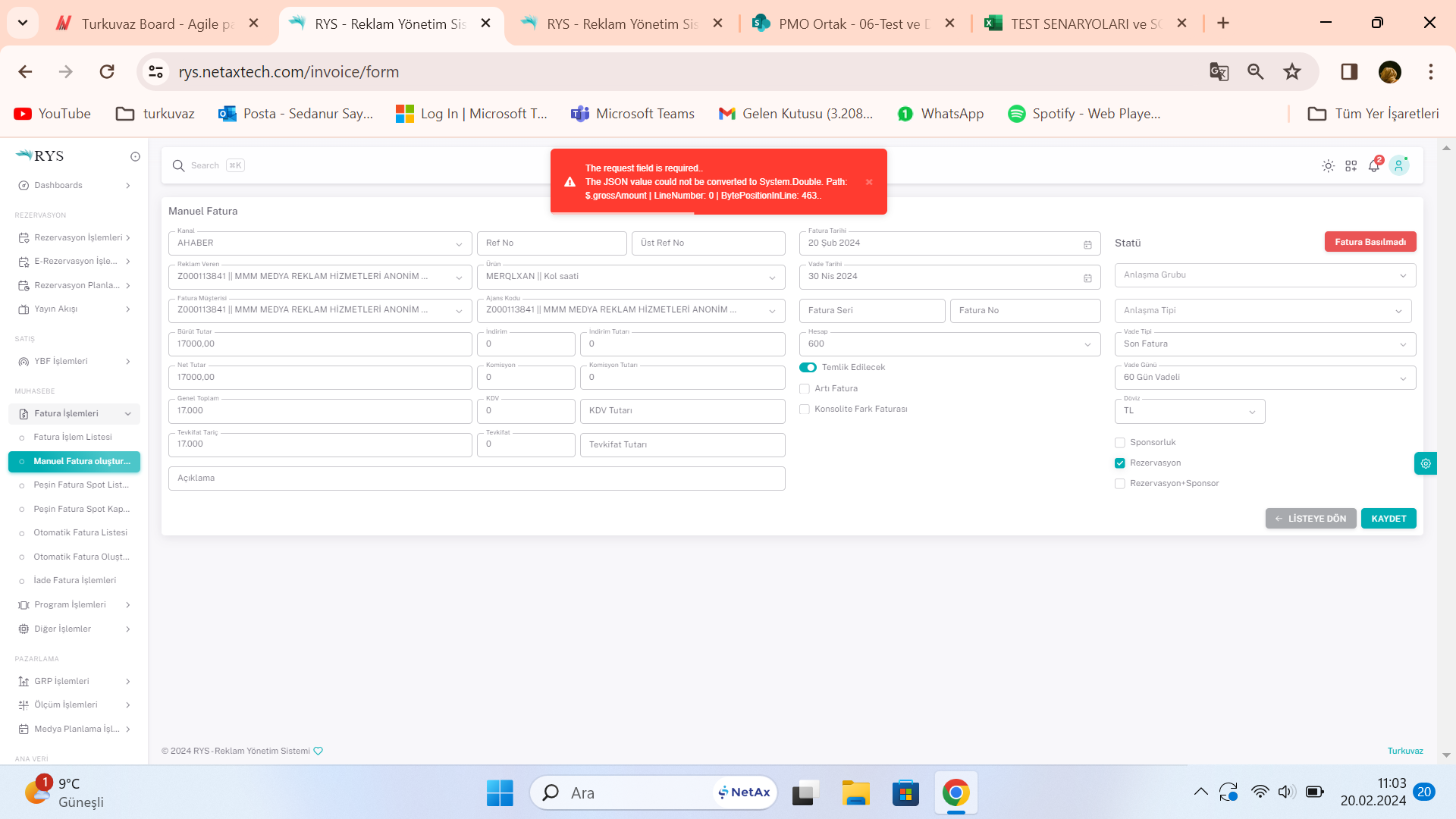The image size is (1456, 819).
Task: Click the sidebar collapse circle icon
Action: 135,157
